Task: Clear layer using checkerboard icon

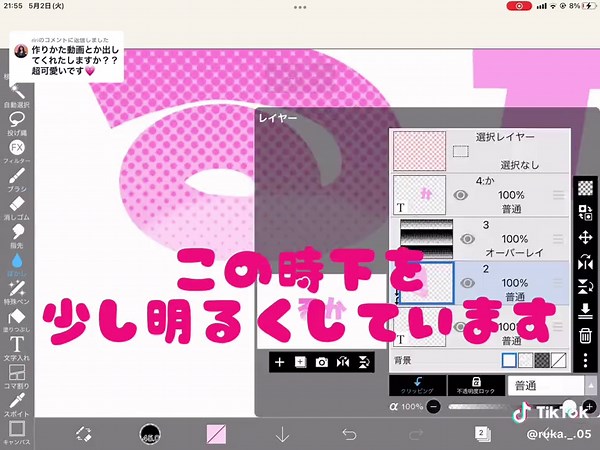Action: point(585,188)
